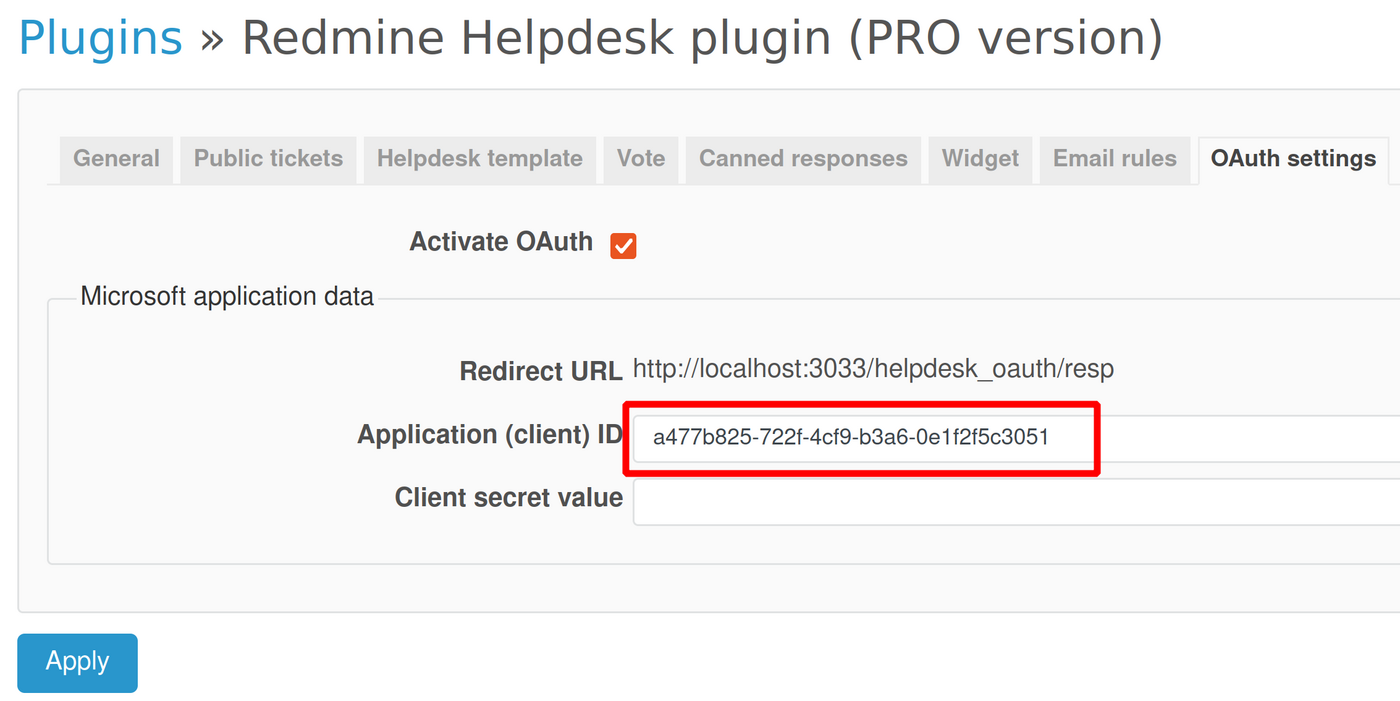
Task: Open the Vote tab
Action: 640,158
